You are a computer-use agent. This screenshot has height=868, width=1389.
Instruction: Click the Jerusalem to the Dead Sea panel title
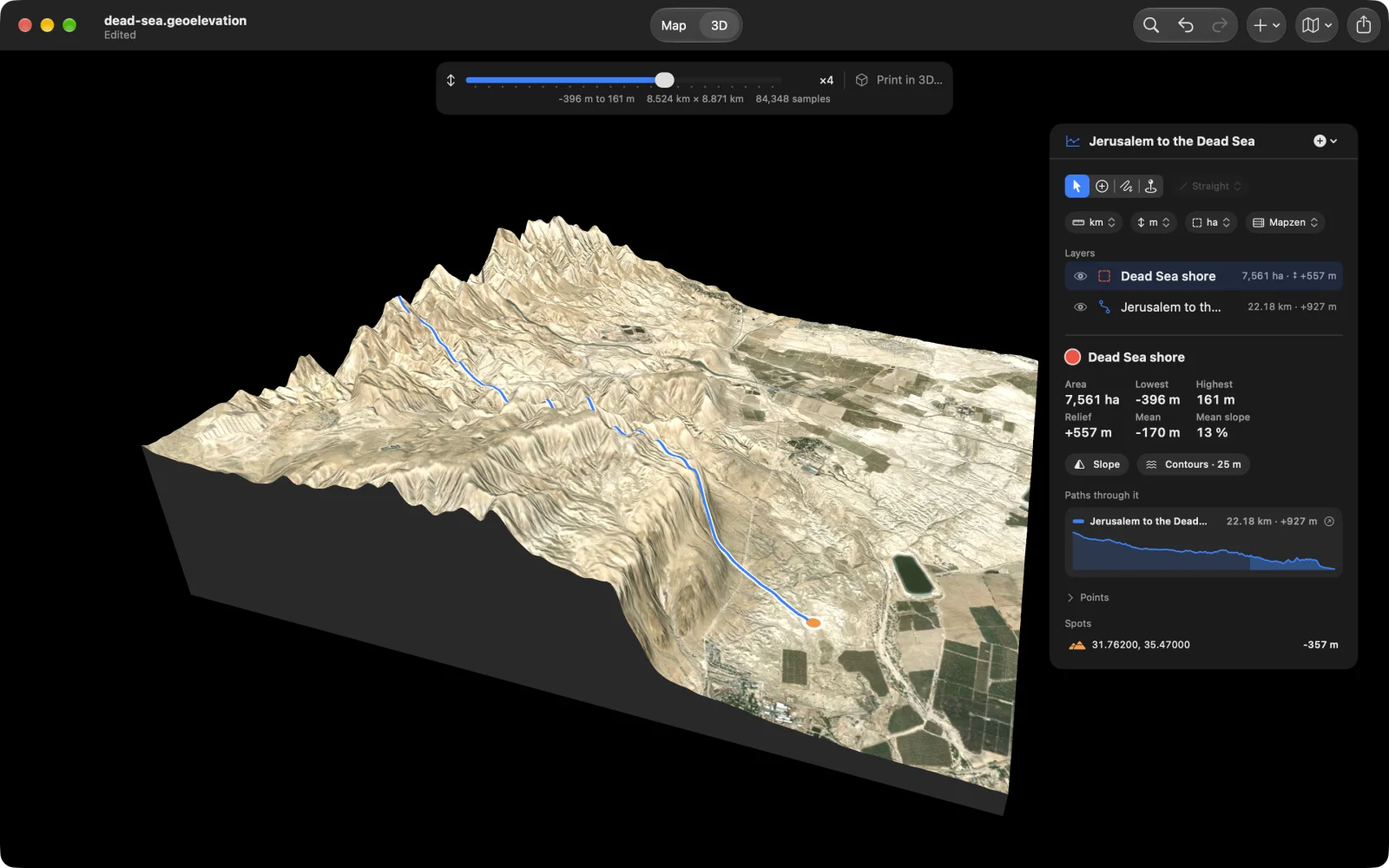pos(1171,141)
